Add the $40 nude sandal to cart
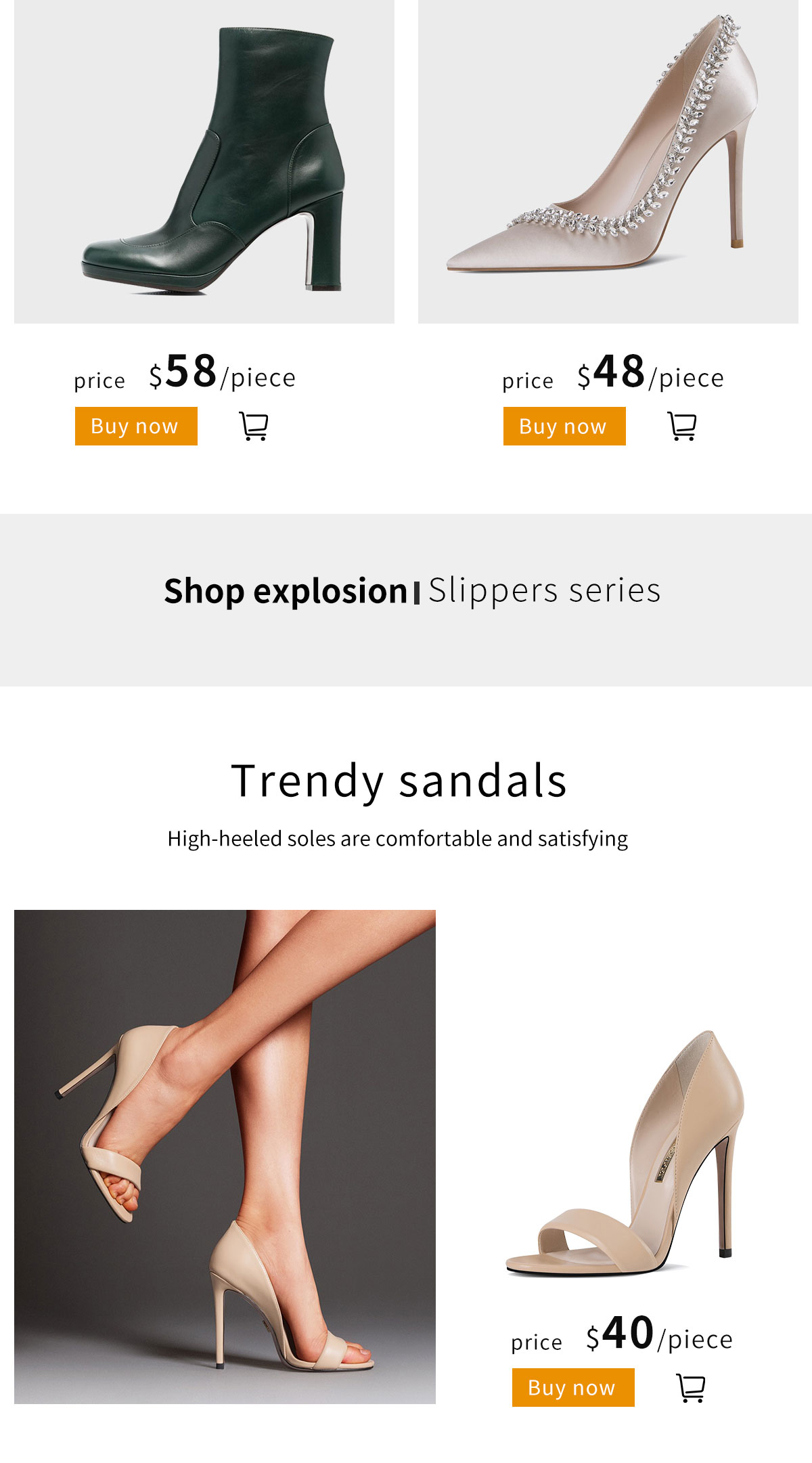 pyautogui.click(x=691, y=1388)
